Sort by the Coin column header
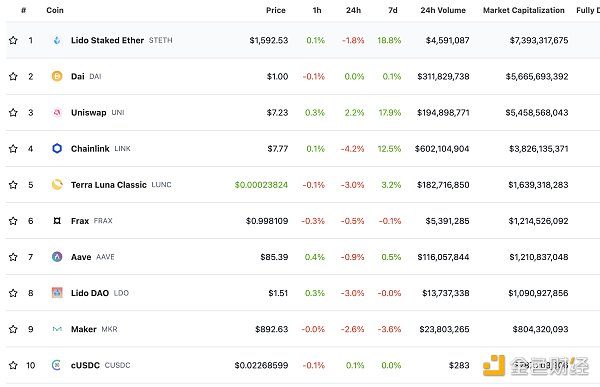The width and height of the screenshot is (600, 387). (55, 10)
